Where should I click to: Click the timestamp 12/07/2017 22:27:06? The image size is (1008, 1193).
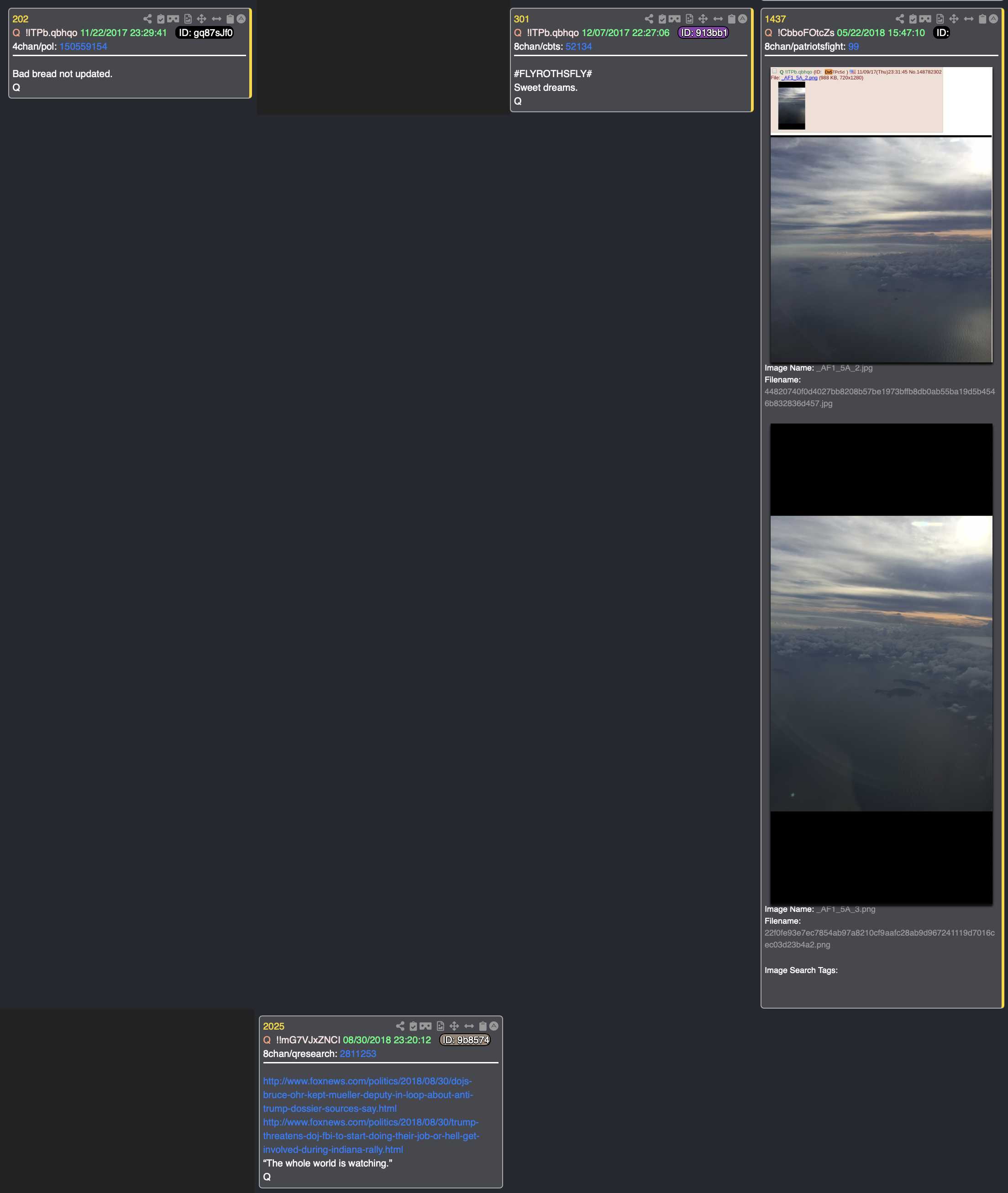click(625, 32)
